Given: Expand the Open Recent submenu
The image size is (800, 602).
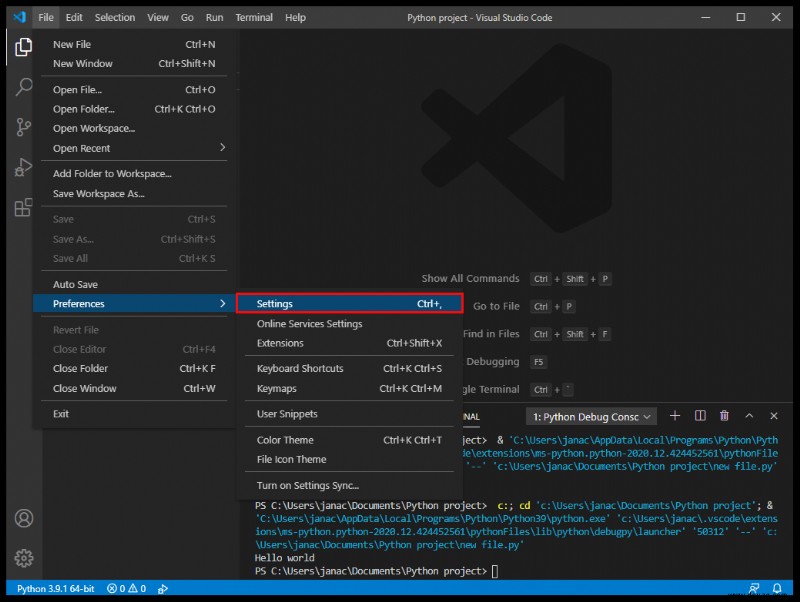Looking at the screenshot, I should click(135, 148).
